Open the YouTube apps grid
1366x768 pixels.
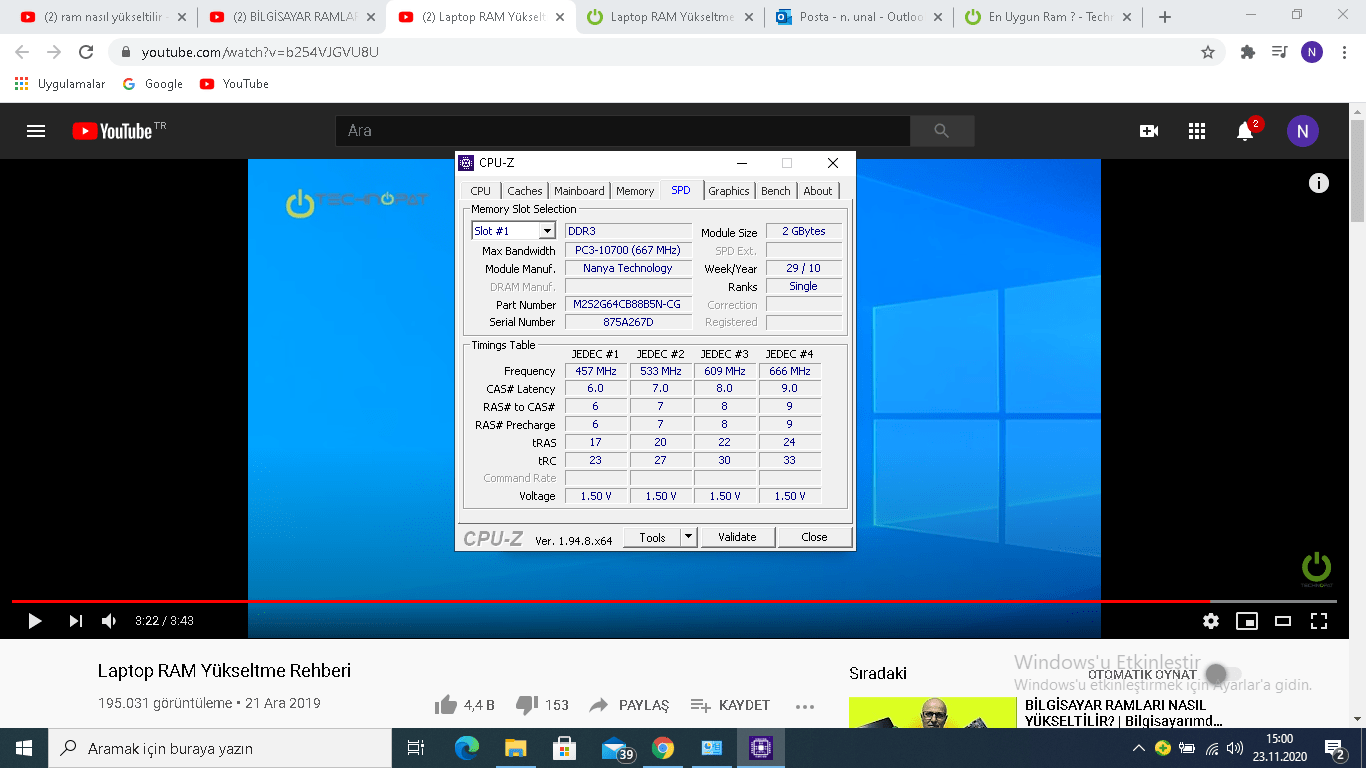point(1197,131)
